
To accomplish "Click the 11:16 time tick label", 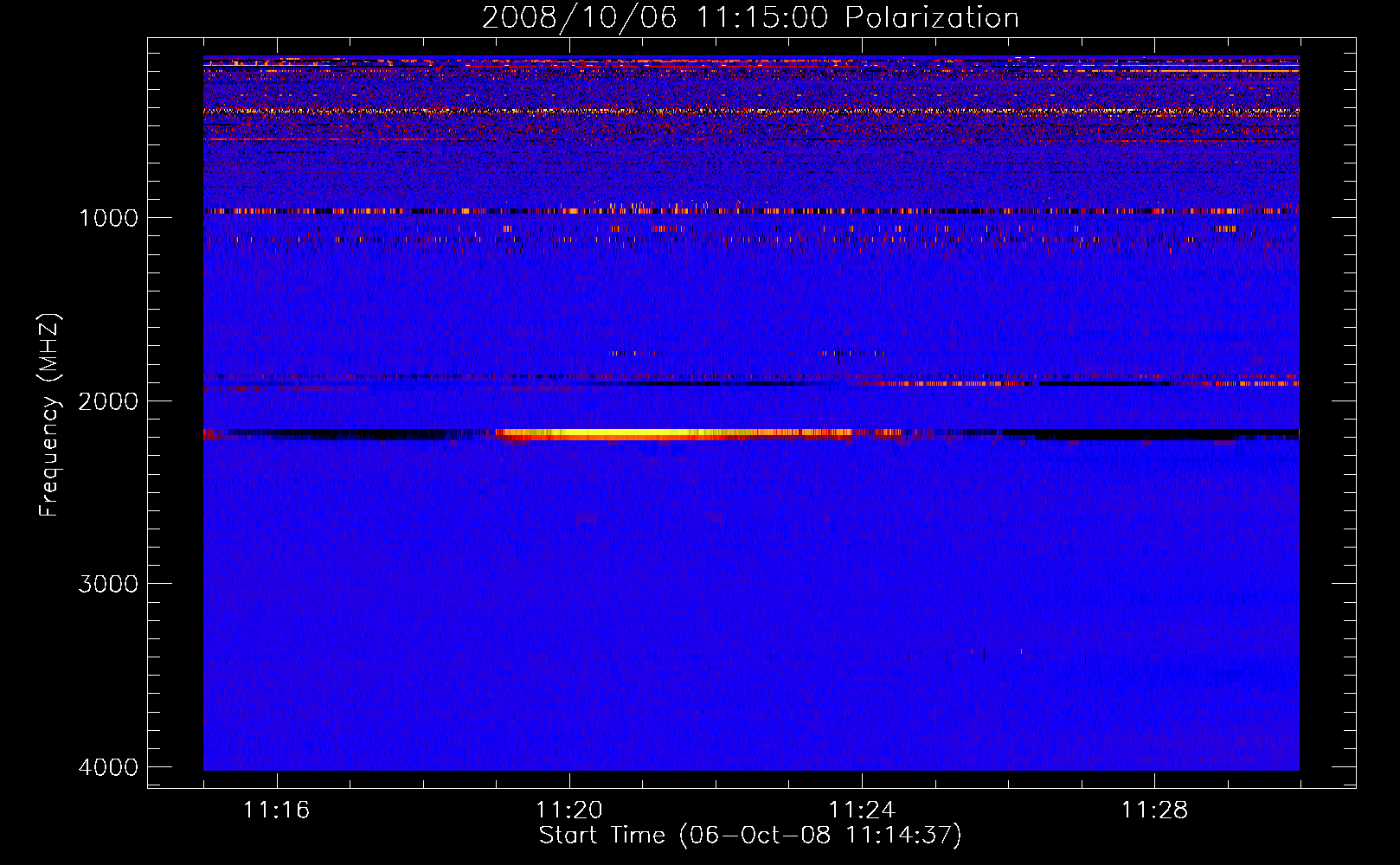I will (x=276, y=810).
